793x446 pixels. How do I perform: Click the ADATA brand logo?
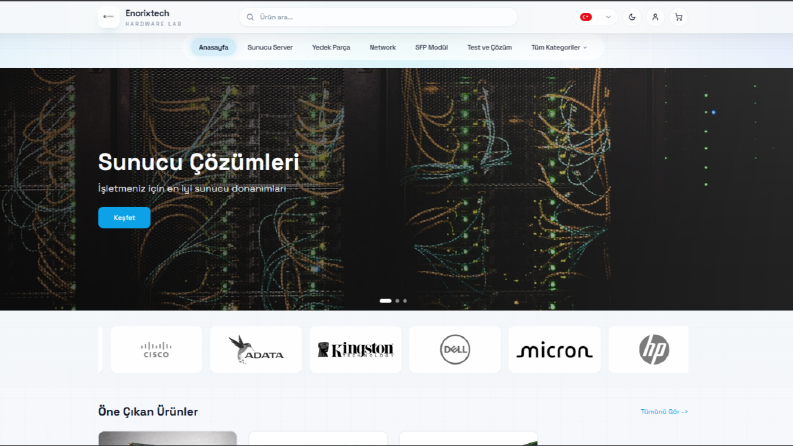point(256,349)
